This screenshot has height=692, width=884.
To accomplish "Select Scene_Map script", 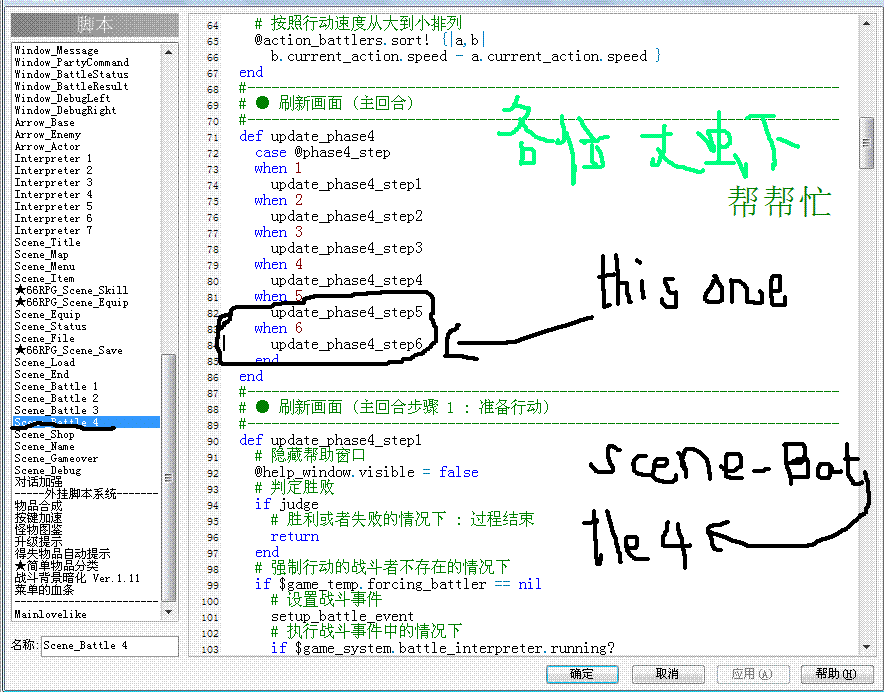I will [41, 254].
